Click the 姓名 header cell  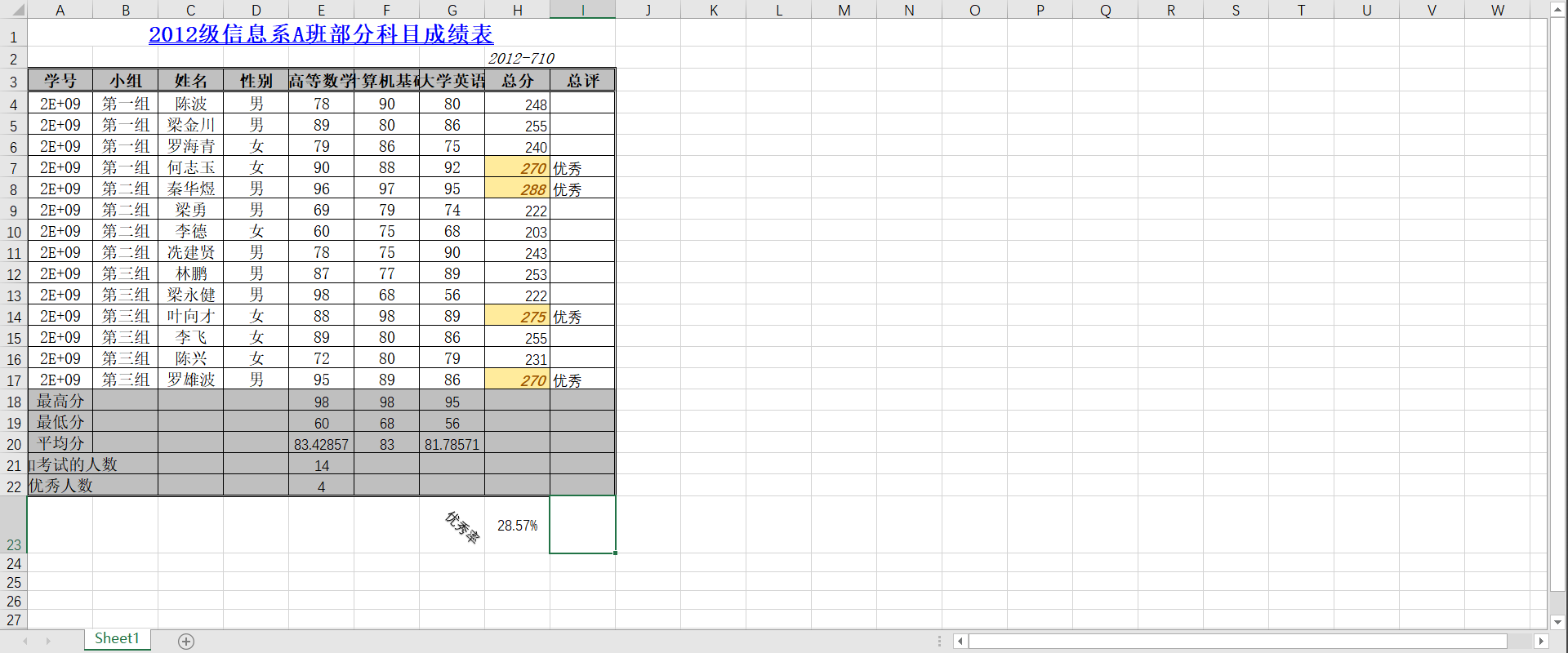[190, 81]
